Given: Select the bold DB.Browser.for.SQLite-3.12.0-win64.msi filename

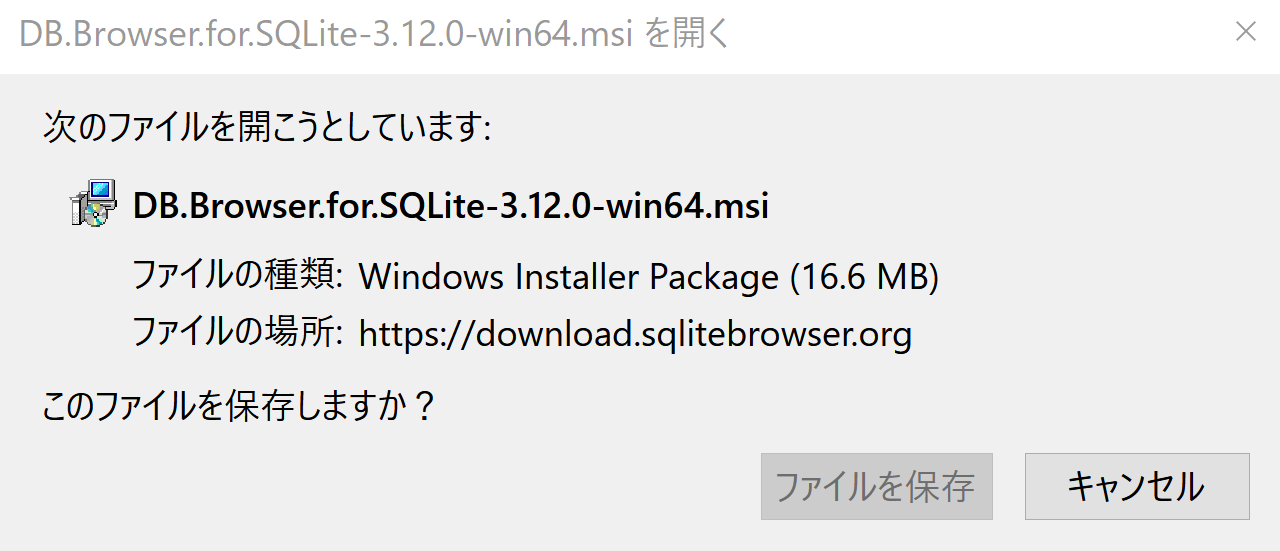Looking at the screenshot, I should coord(451,206).
